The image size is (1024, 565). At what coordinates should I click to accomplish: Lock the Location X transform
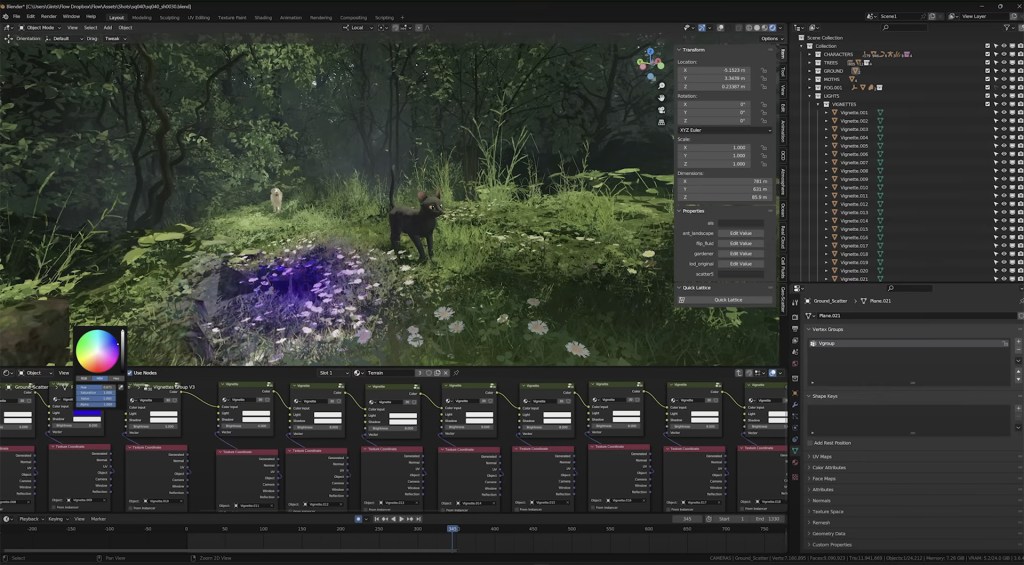[763, 70]
